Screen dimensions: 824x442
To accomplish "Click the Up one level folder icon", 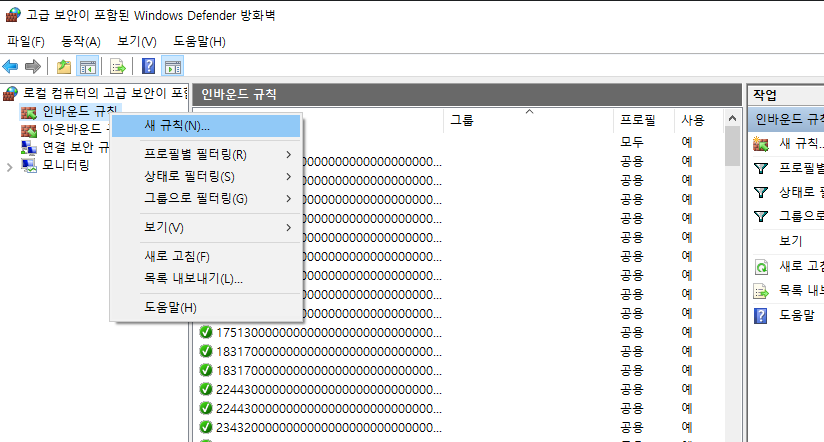I will tap(64, 67).
